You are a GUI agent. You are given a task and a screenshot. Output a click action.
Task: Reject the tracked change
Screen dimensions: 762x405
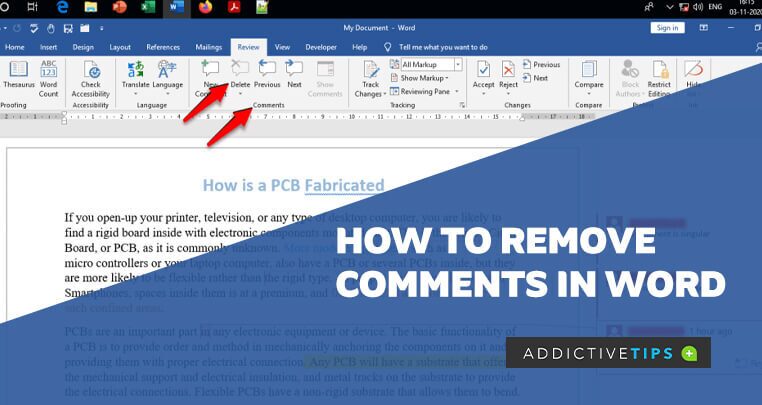508,75
